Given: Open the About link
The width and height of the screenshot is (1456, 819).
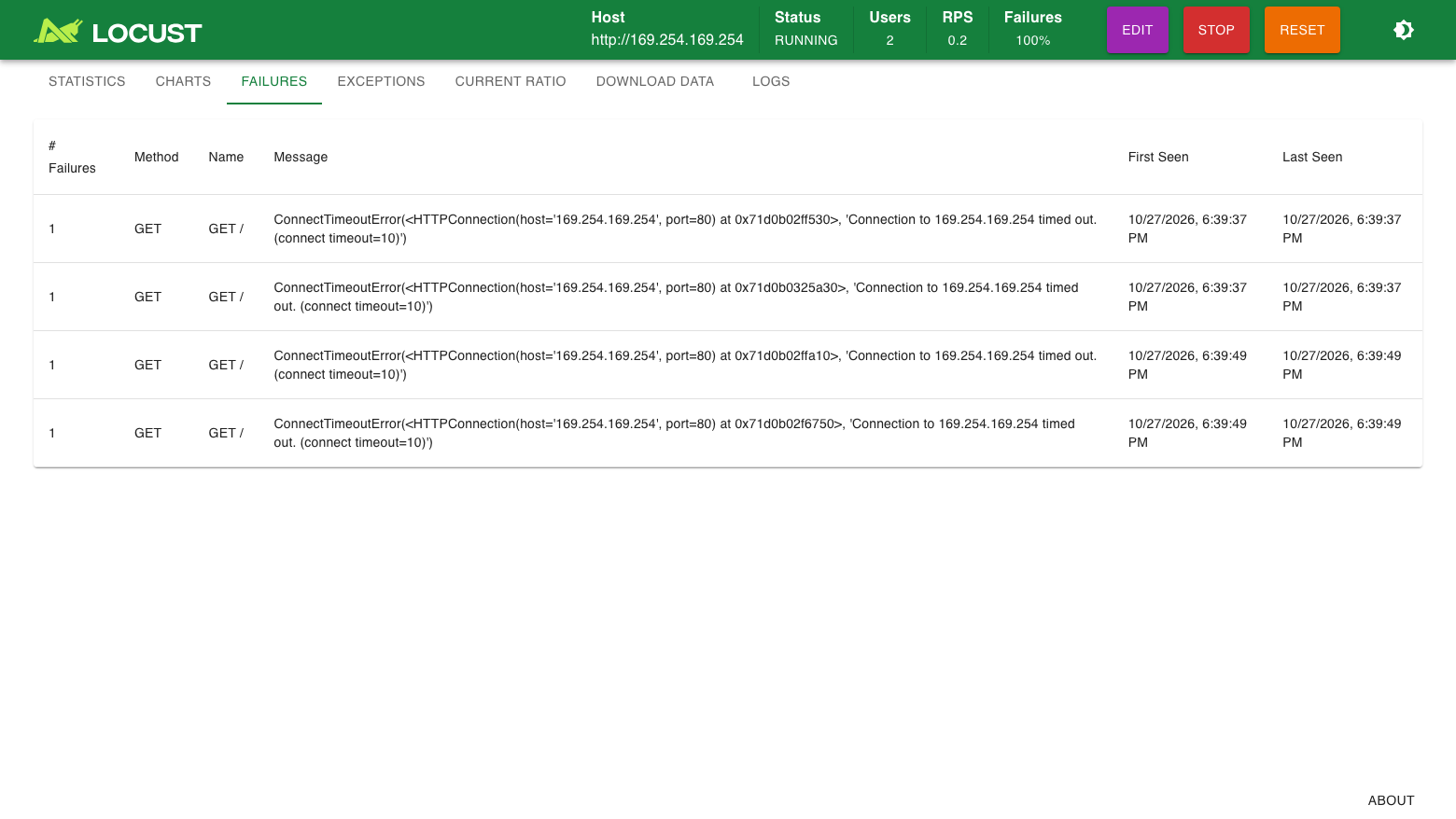Looking at the screenshot, I should [x=1391, y=800].
